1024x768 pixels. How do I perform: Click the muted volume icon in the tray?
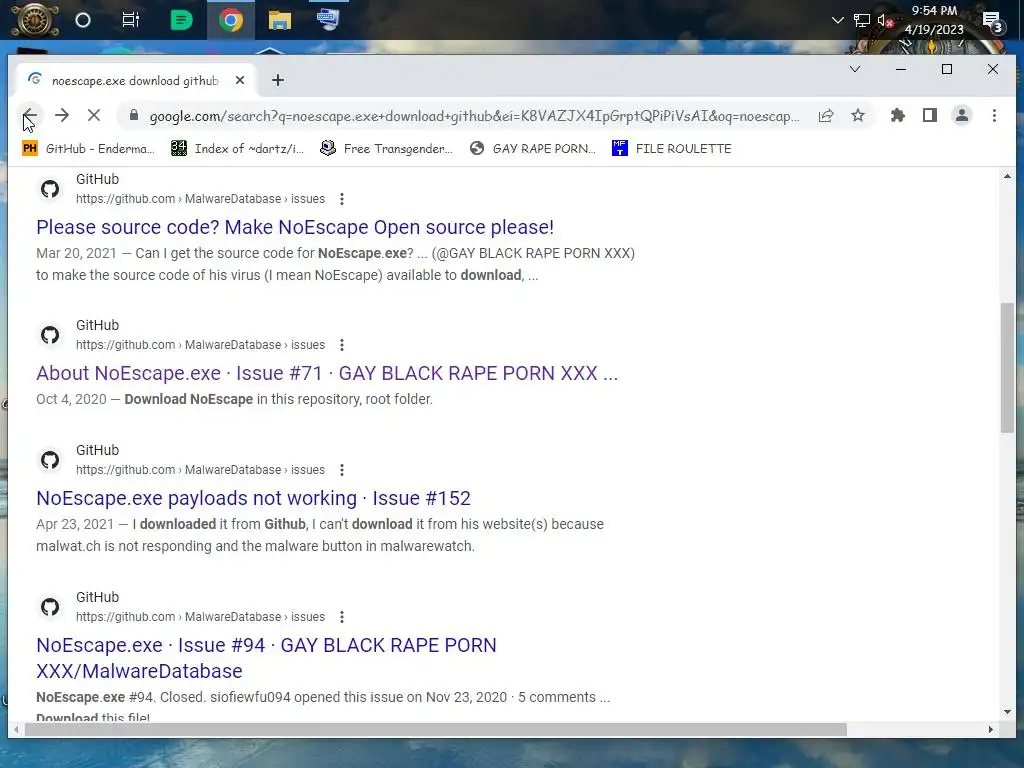[x=886, y=20]
